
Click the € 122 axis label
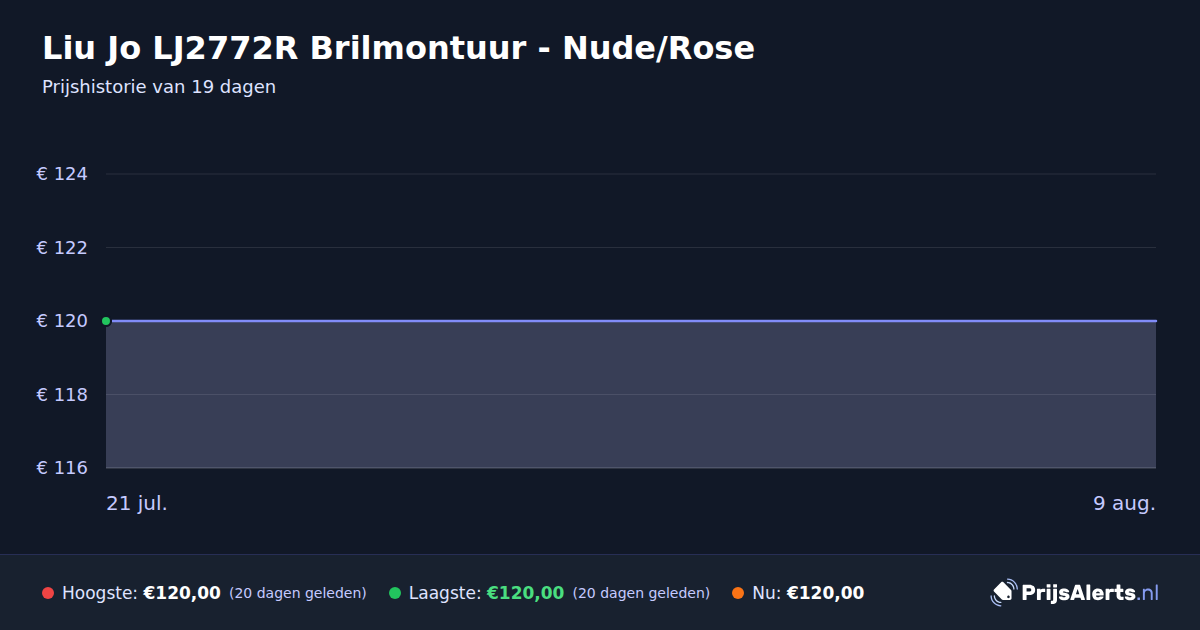[x=62, y=247]
